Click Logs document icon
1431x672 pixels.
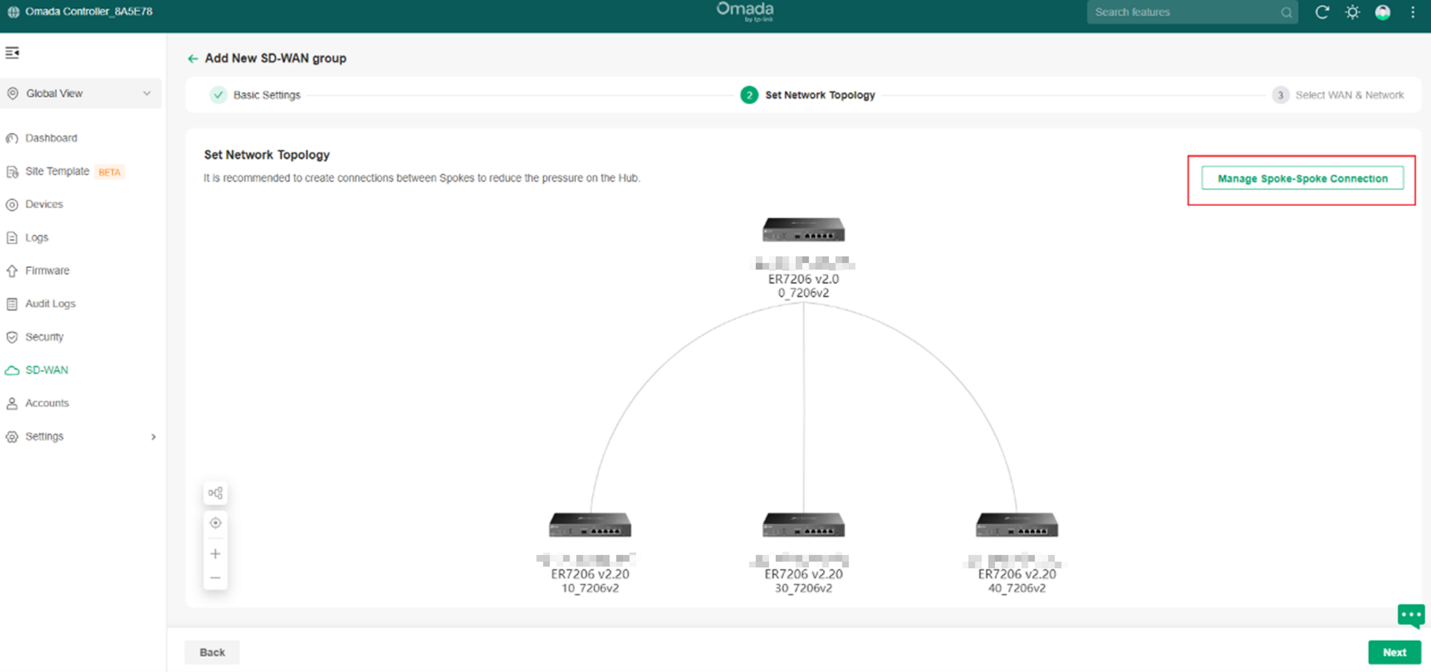[x=12, y=238]
